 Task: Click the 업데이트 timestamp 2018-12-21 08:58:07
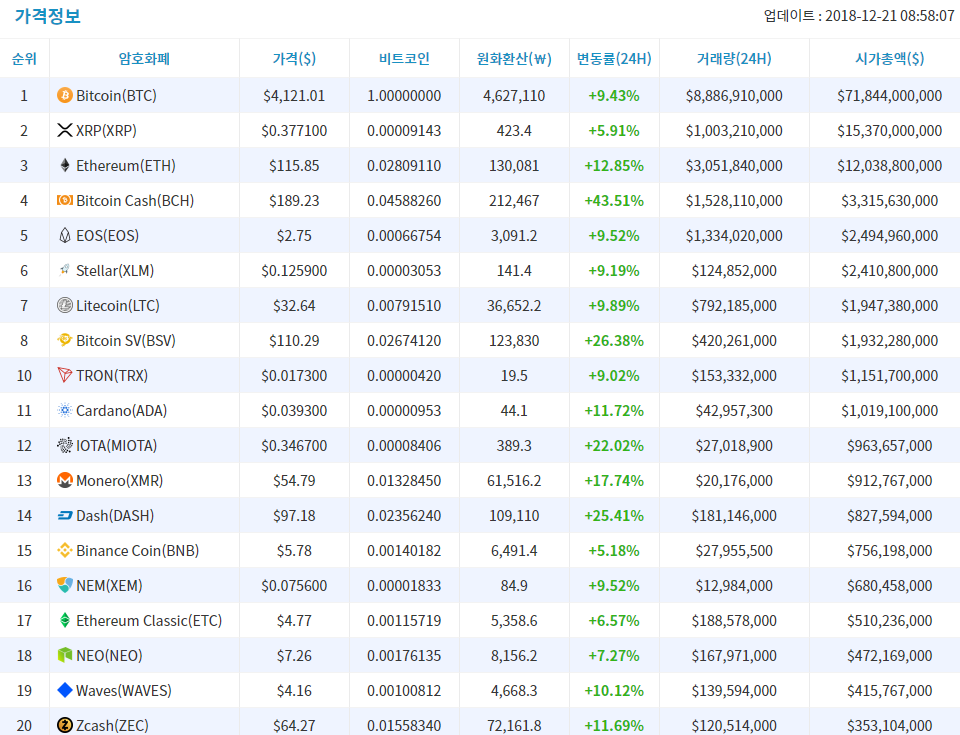(x=890, y=15)
